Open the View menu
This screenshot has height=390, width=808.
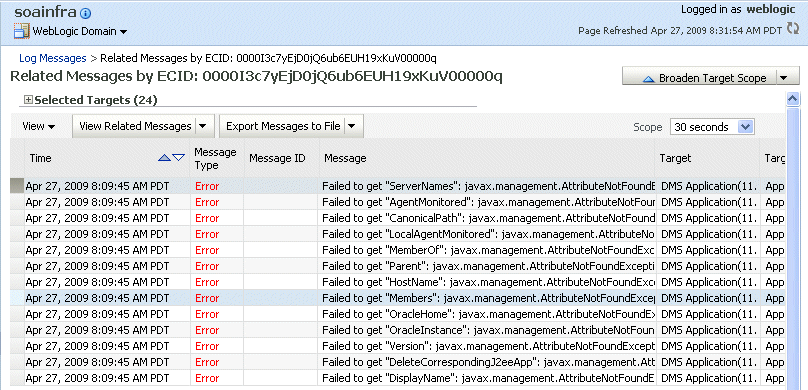coord(39,126)
